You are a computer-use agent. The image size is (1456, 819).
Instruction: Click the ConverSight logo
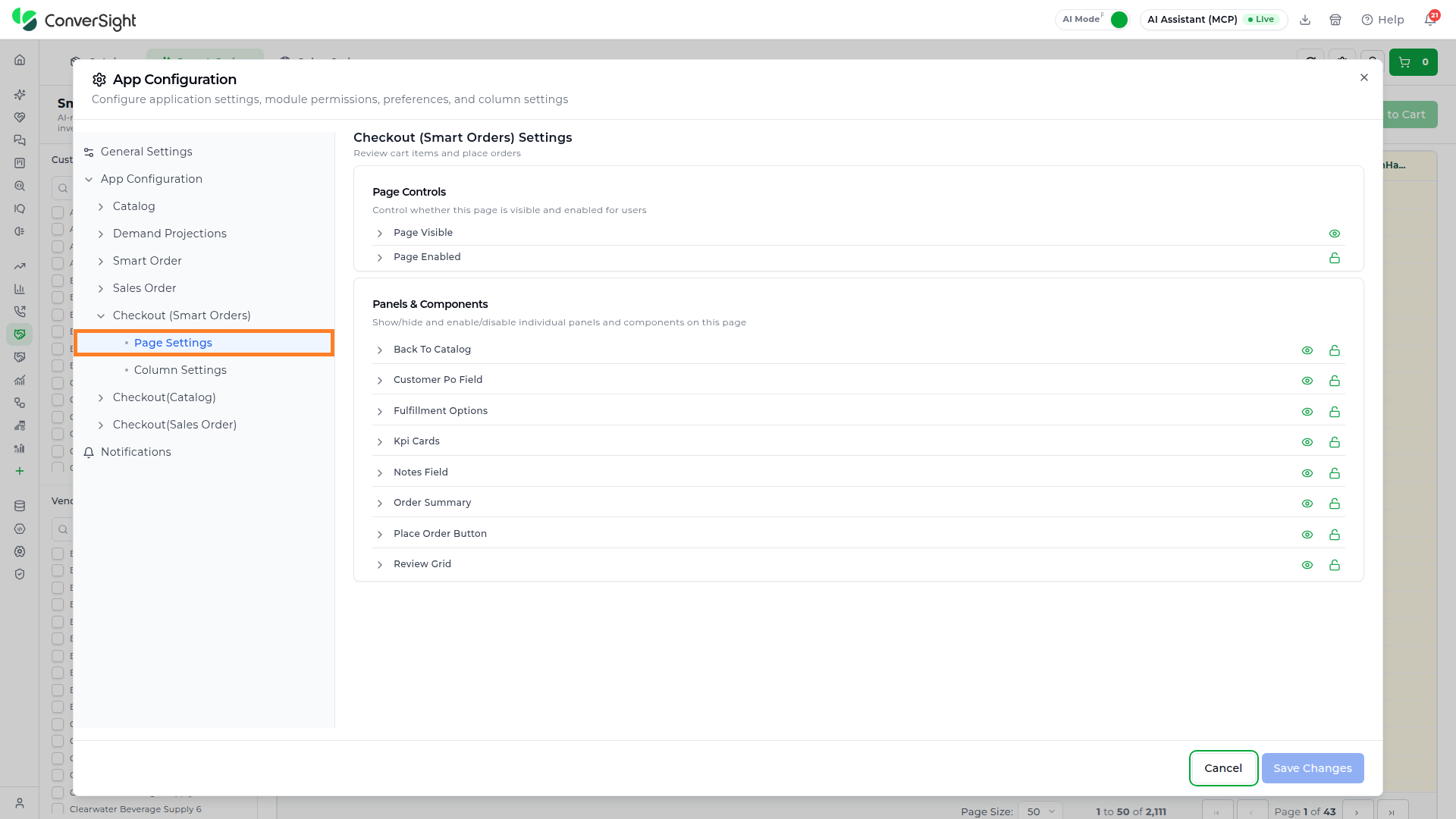click(74, 20)
